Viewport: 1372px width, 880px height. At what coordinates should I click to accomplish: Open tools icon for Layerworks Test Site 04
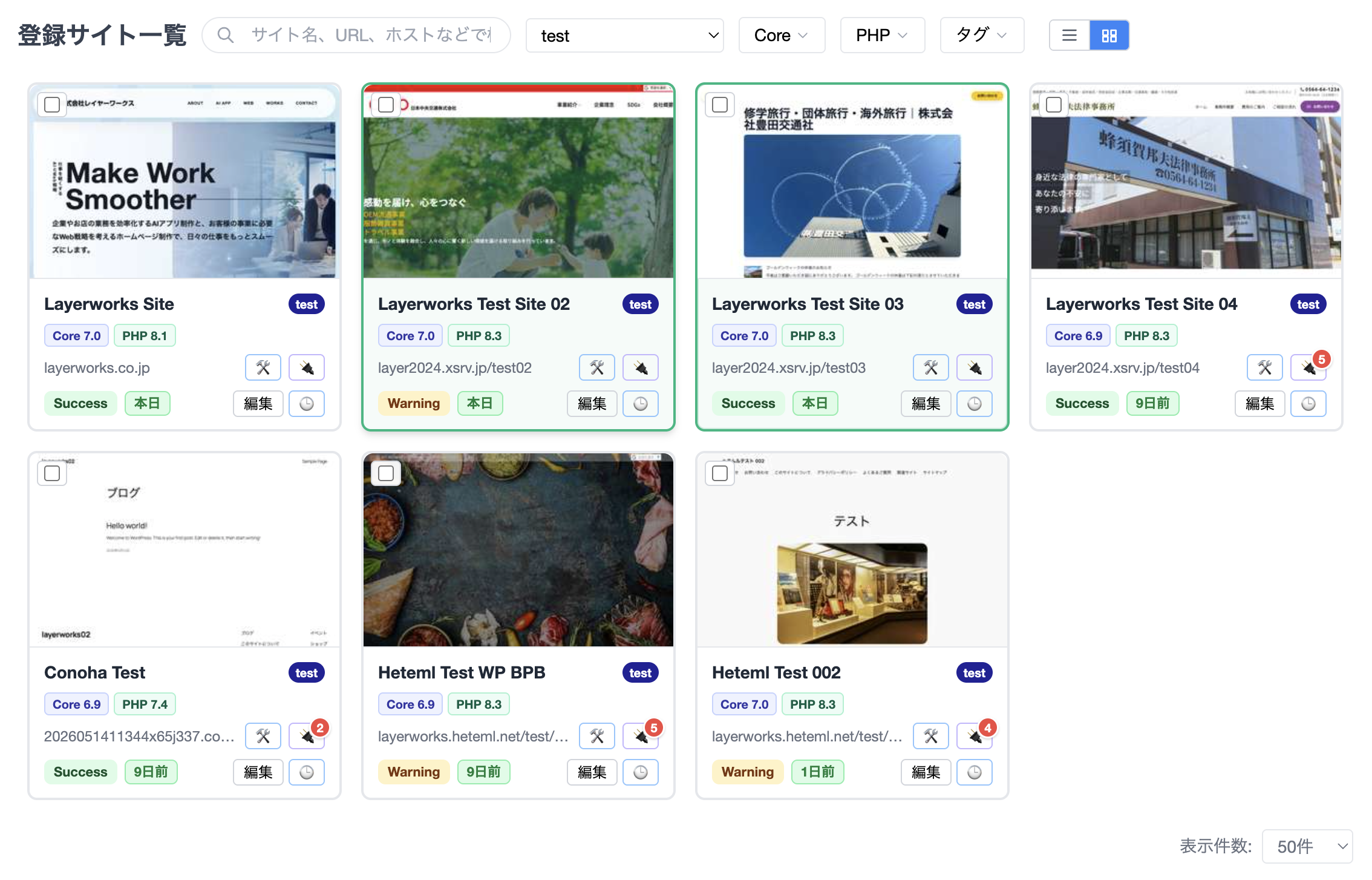[x=1265, y=367]
